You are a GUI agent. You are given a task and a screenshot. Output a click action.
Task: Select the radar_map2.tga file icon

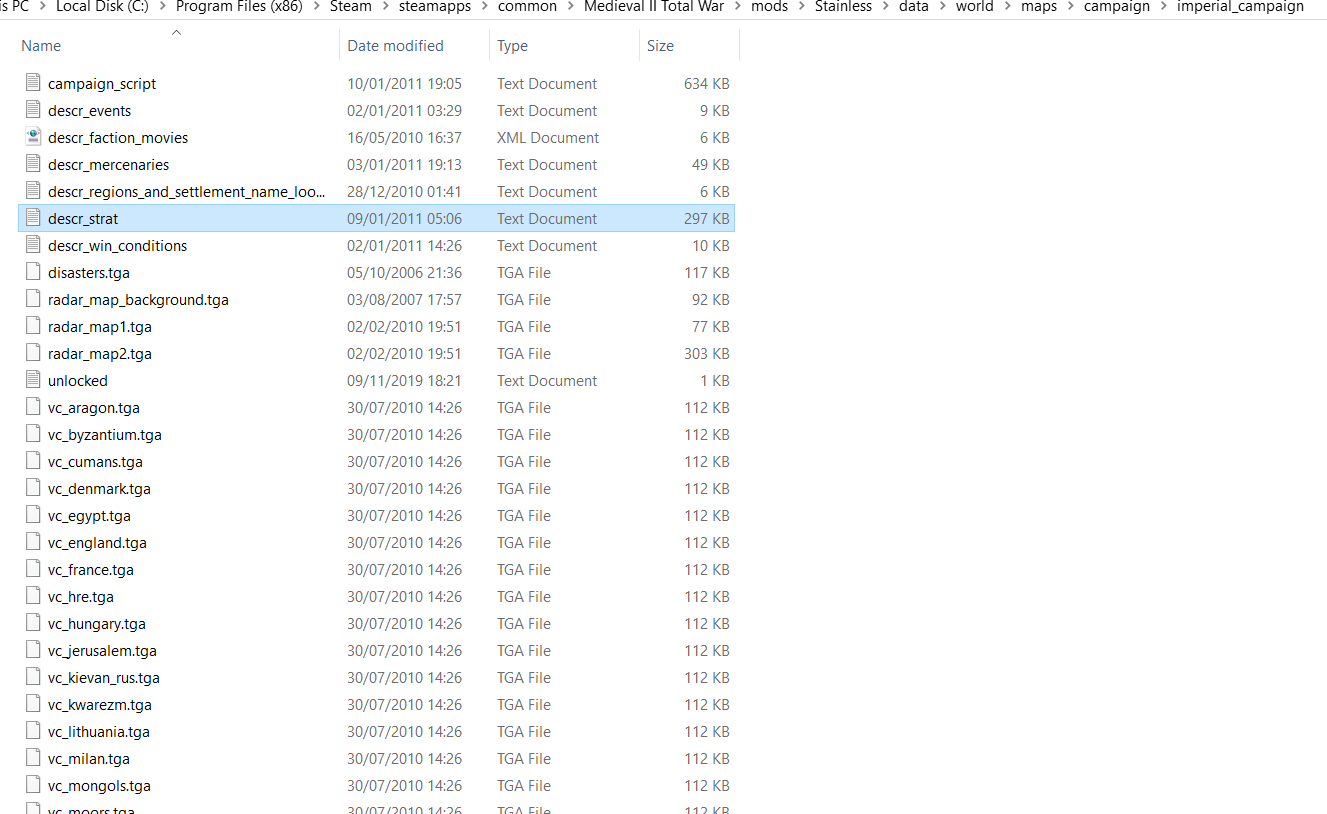(33, 353)
